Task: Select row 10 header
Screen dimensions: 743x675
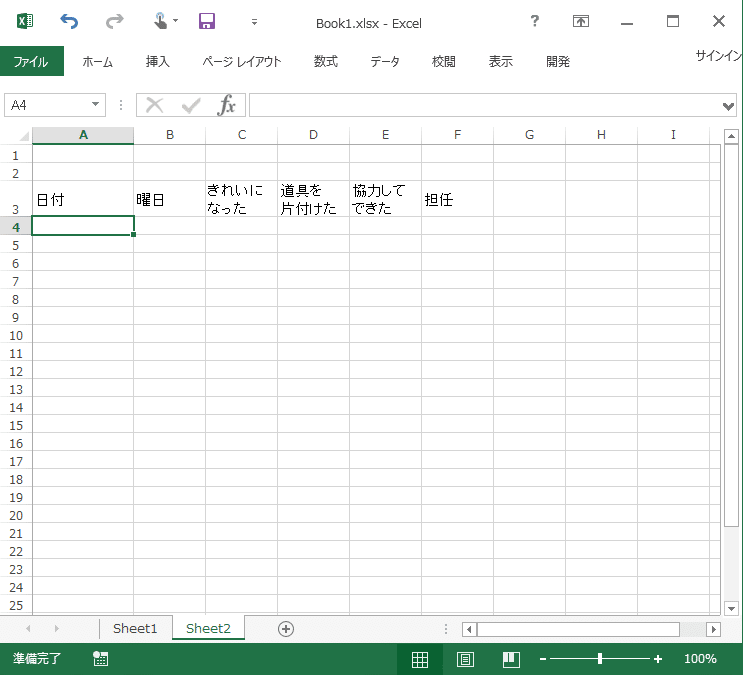Action: coord(16,336)
